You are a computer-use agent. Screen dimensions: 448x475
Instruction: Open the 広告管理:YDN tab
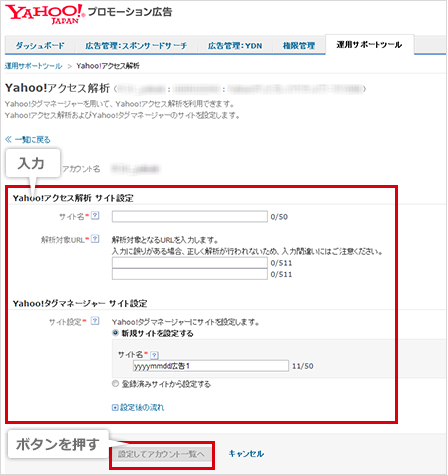click(235, 46)
